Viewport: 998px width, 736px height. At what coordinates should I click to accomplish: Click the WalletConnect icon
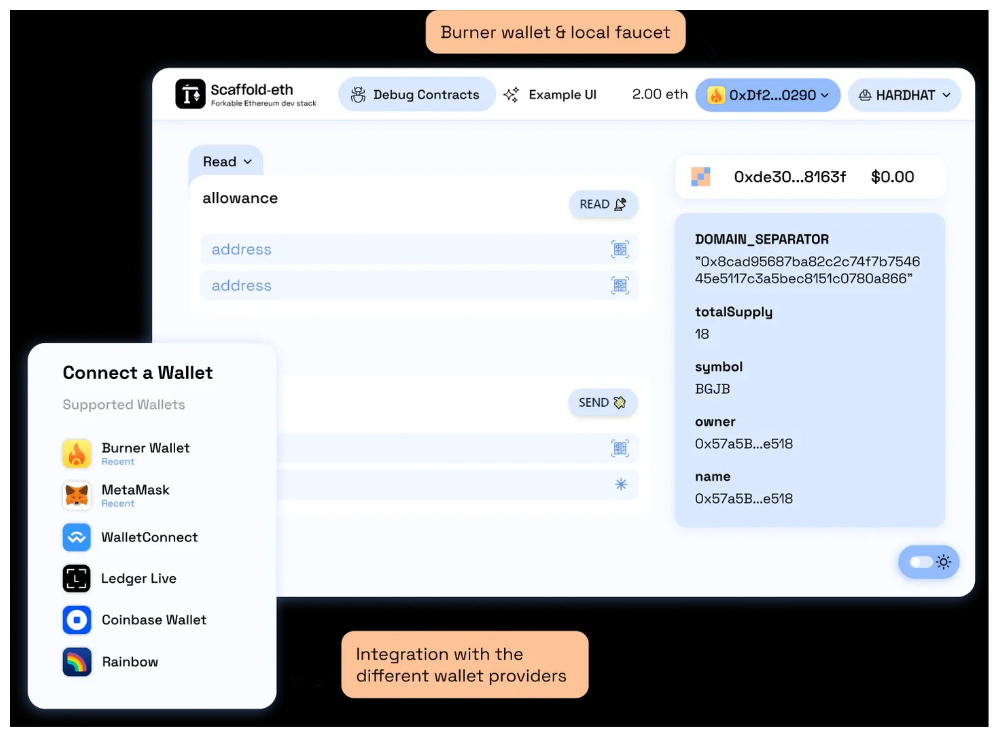77,537
